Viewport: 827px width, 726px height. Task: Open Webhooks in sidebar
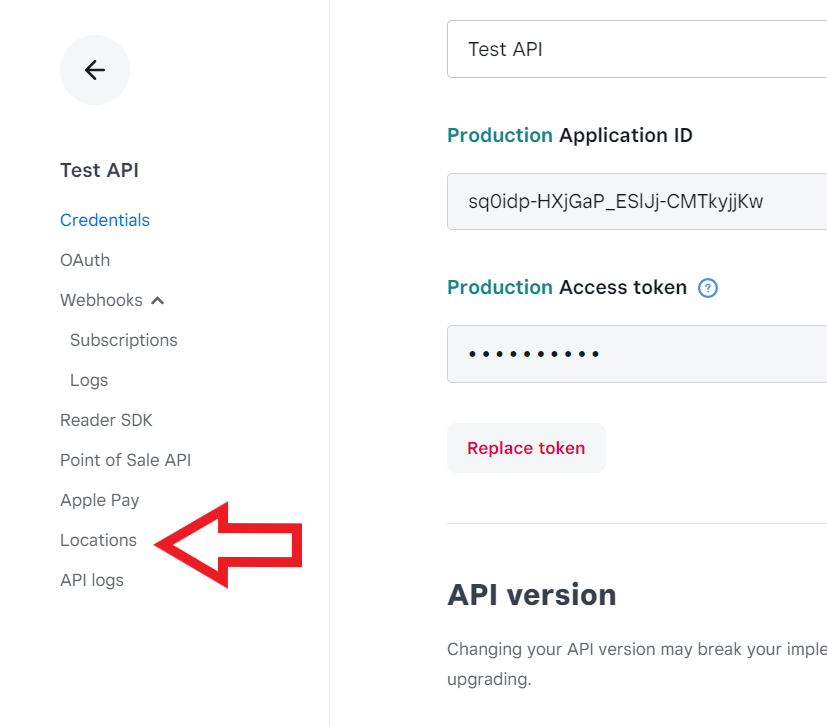(x=101, y=301)
